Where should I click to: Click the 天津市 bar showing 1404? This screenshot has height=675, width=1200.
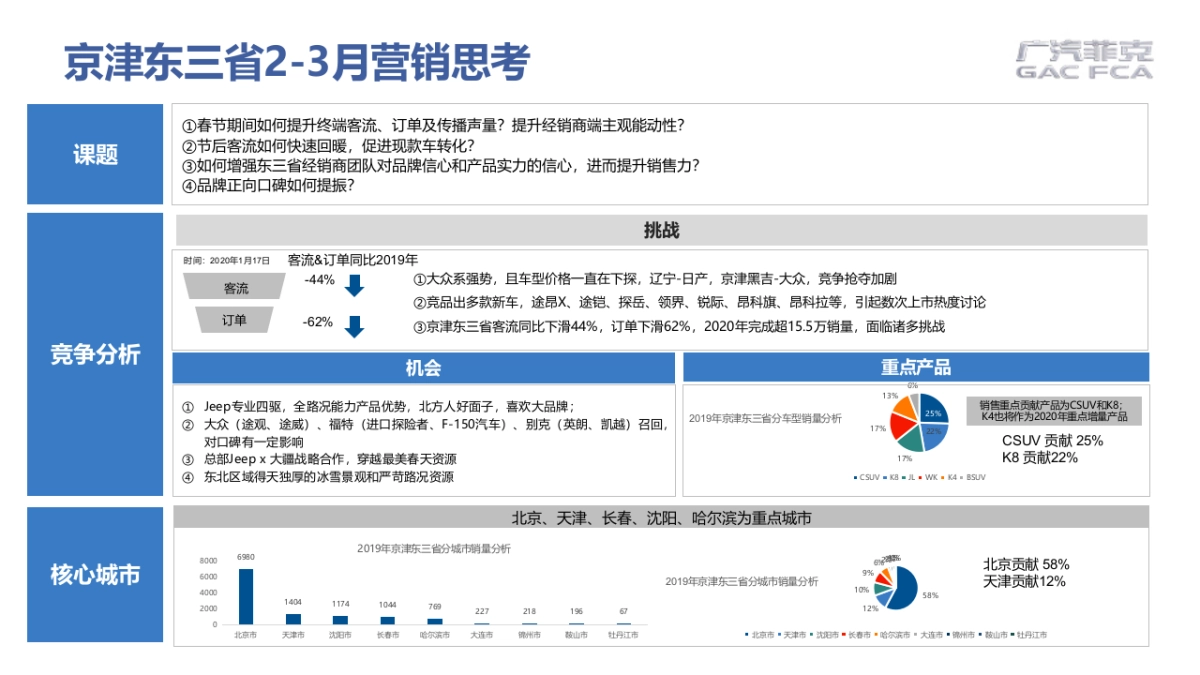coord(292,617)
